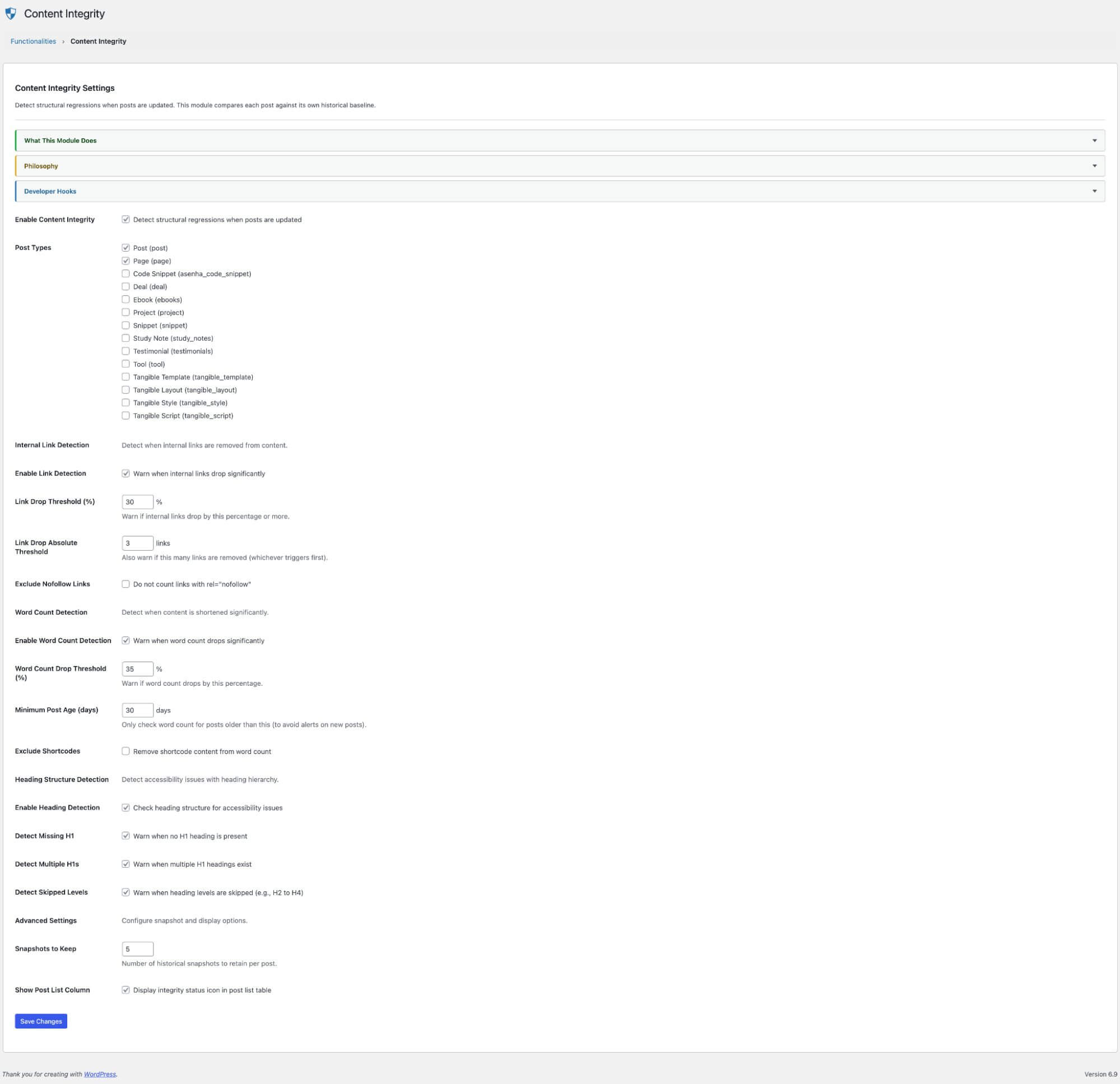Enable Do not count nofollow links
Viewport: 1120px width, 1084px height.
[126, 584]
